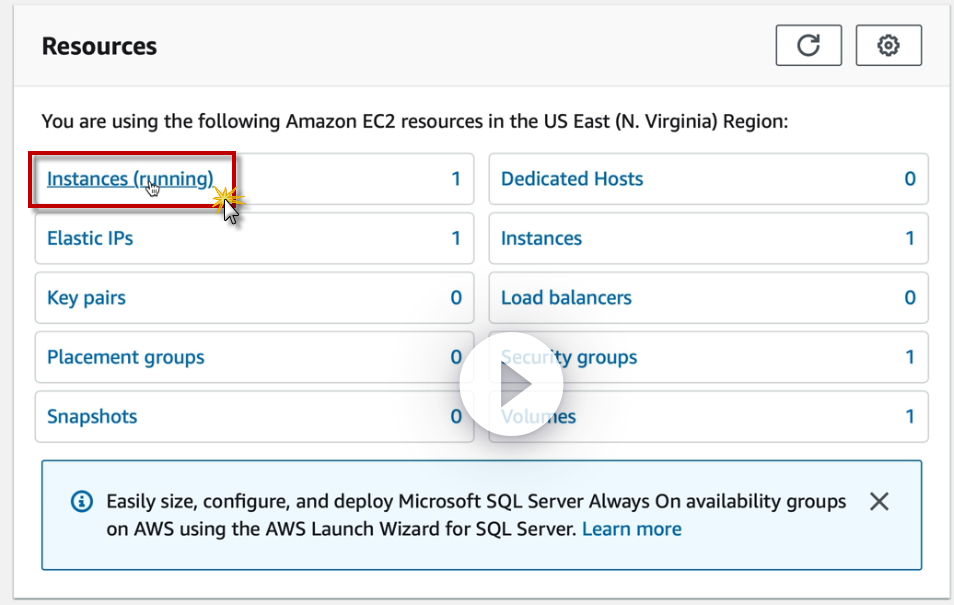Dismiss the SQL Server Launch Wizard banner

pos(879,501)
